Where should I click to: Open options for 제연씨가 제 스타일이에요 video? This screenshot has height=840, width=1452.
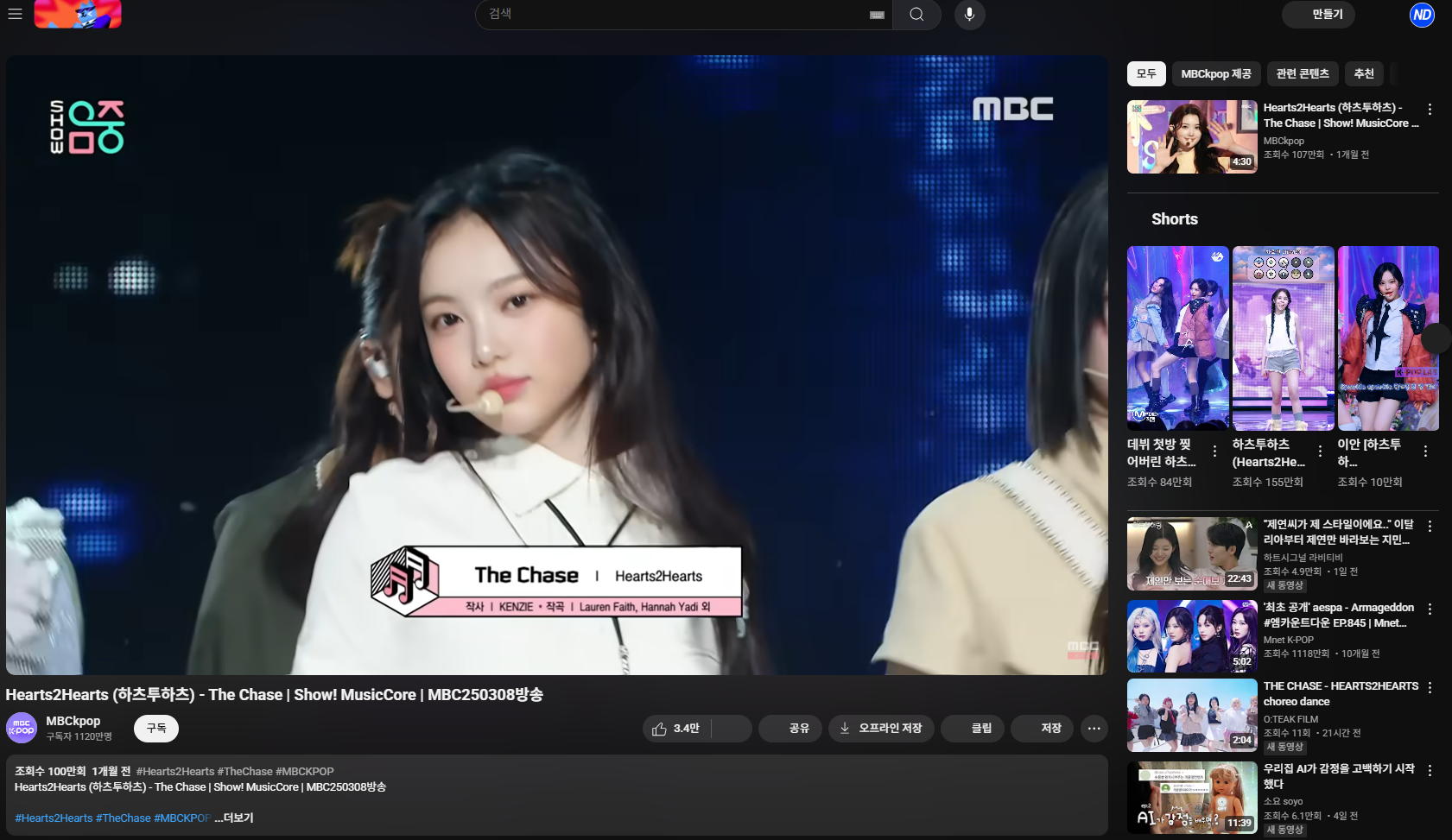1430,527
